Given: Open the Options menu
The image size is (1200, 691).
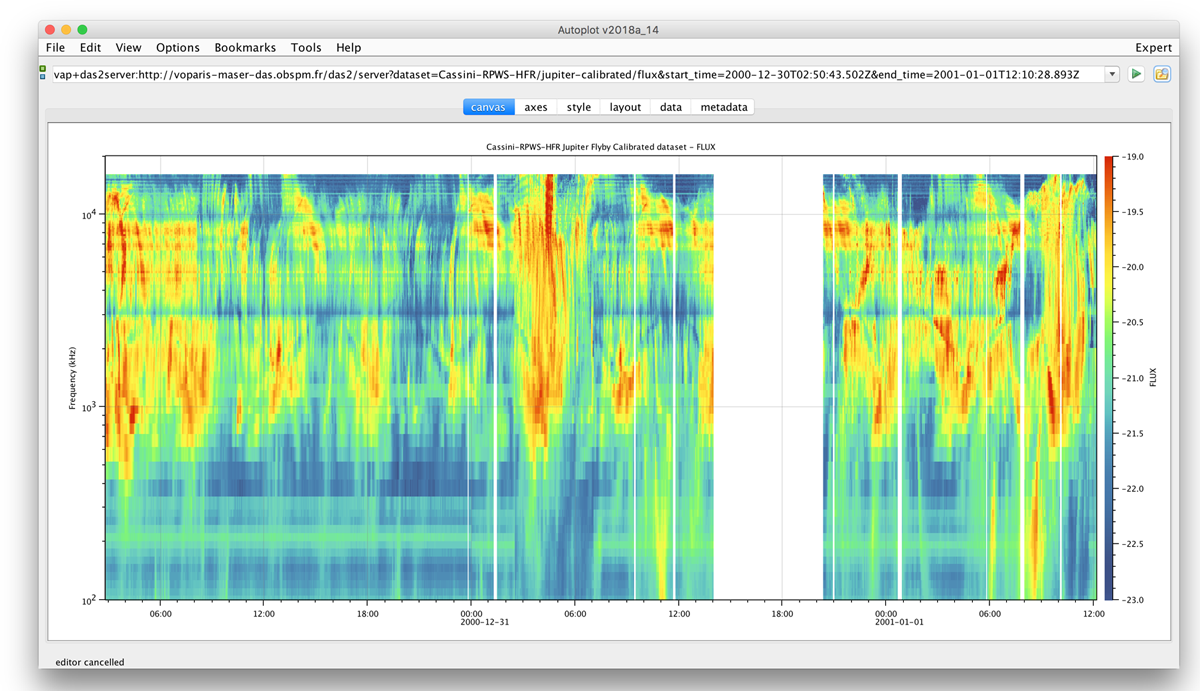Looking at the screenshot, I should 178,47.
